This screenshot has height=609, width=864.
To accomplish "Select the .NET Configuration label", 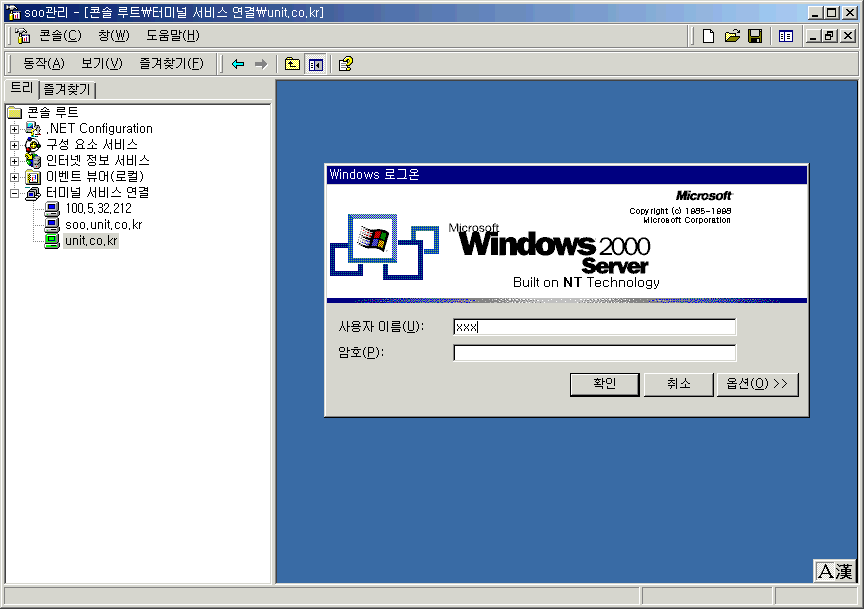I will 99,129.
